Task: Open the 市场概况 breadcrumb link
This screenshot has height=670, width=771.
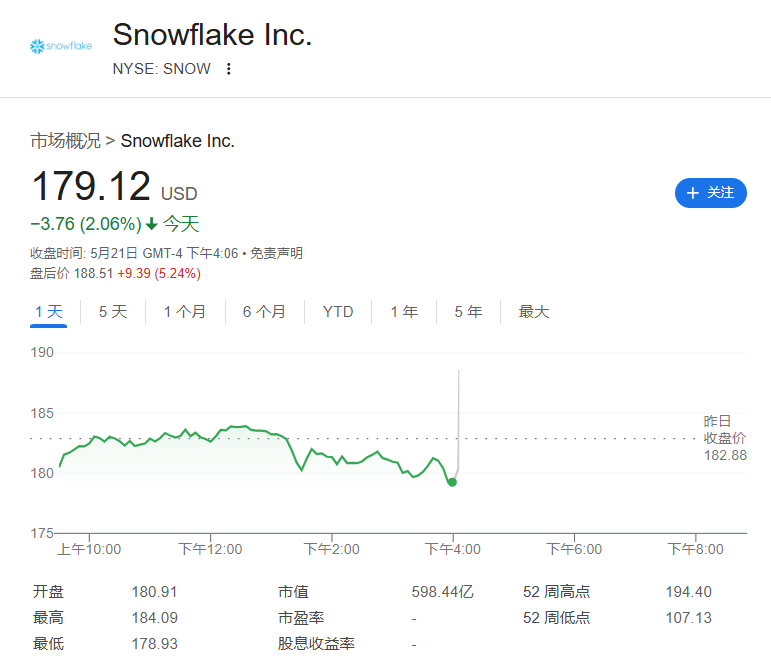Action: 65,141
